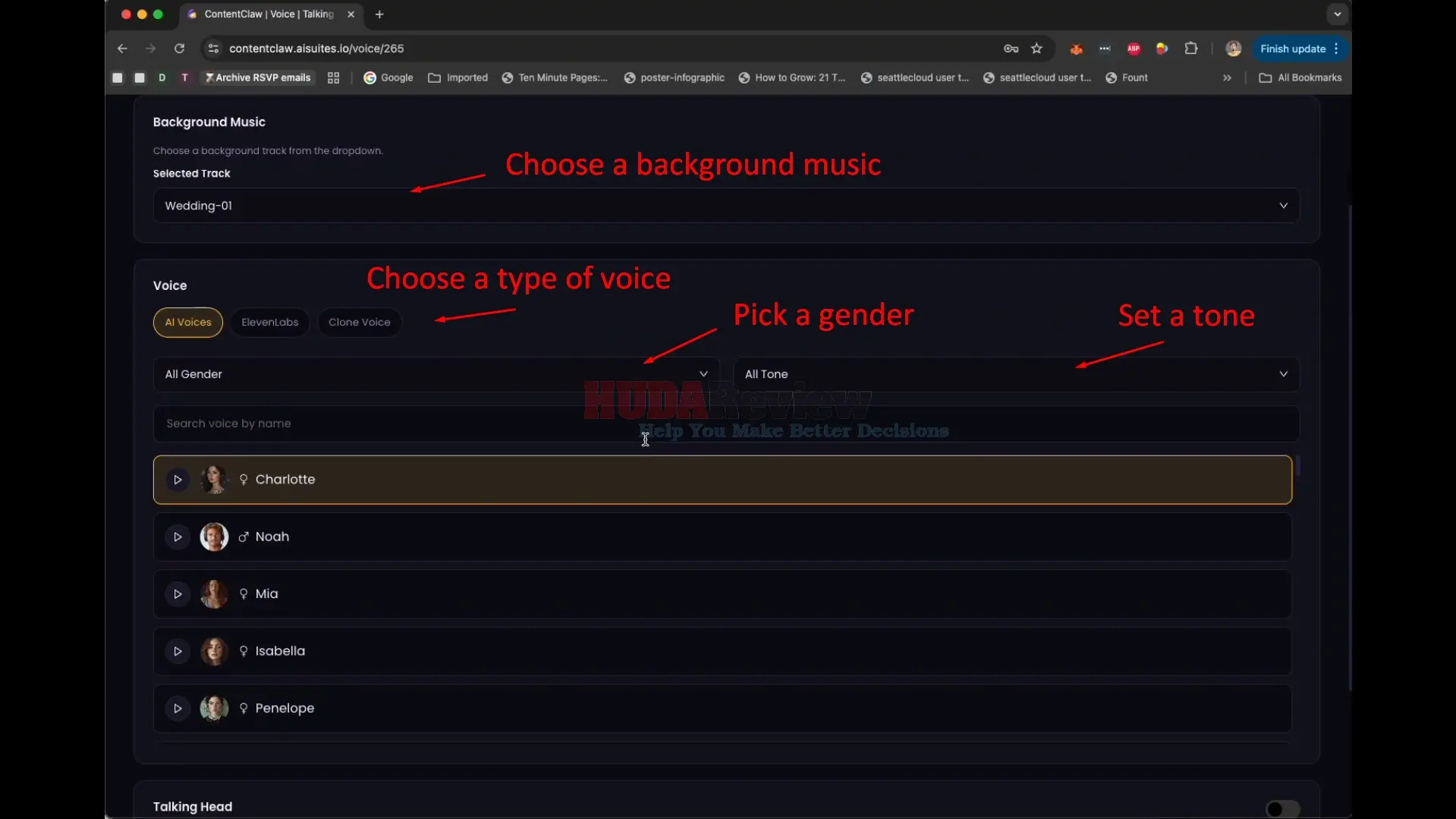The height and width of the screenshot is (819, 1456).
Task: Click the D bookmark icon
Action: 162,77
